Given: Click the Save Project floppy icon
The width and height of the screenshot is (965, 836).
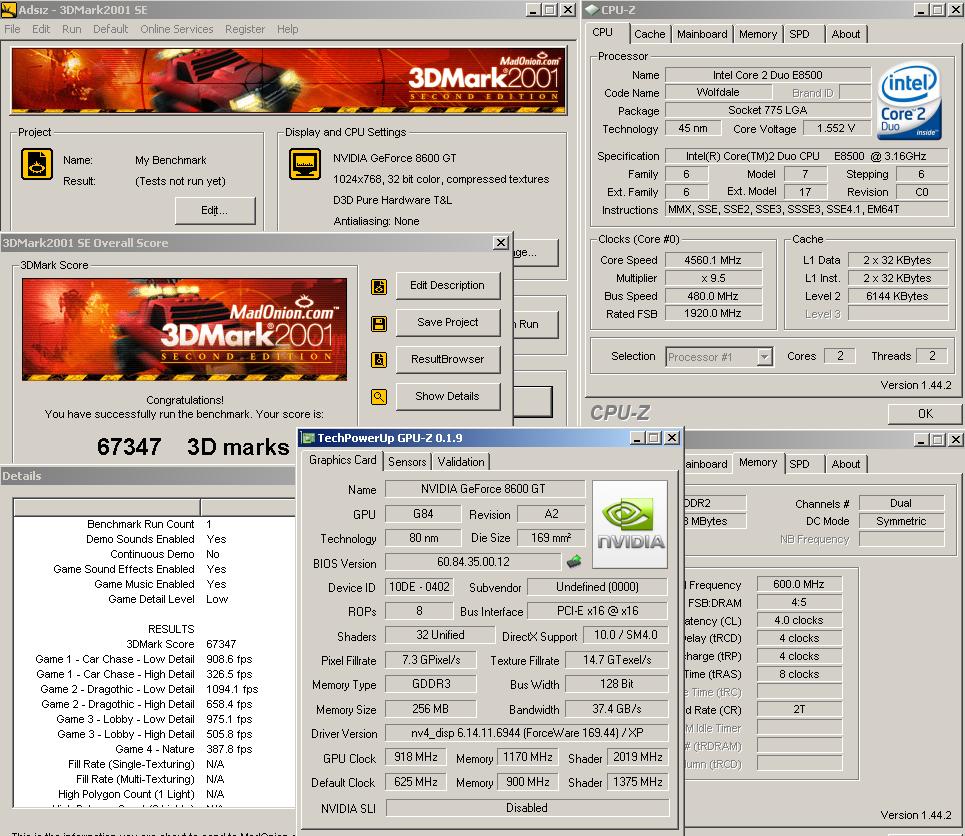Looking at the screenshot, I should pos(379,323).
